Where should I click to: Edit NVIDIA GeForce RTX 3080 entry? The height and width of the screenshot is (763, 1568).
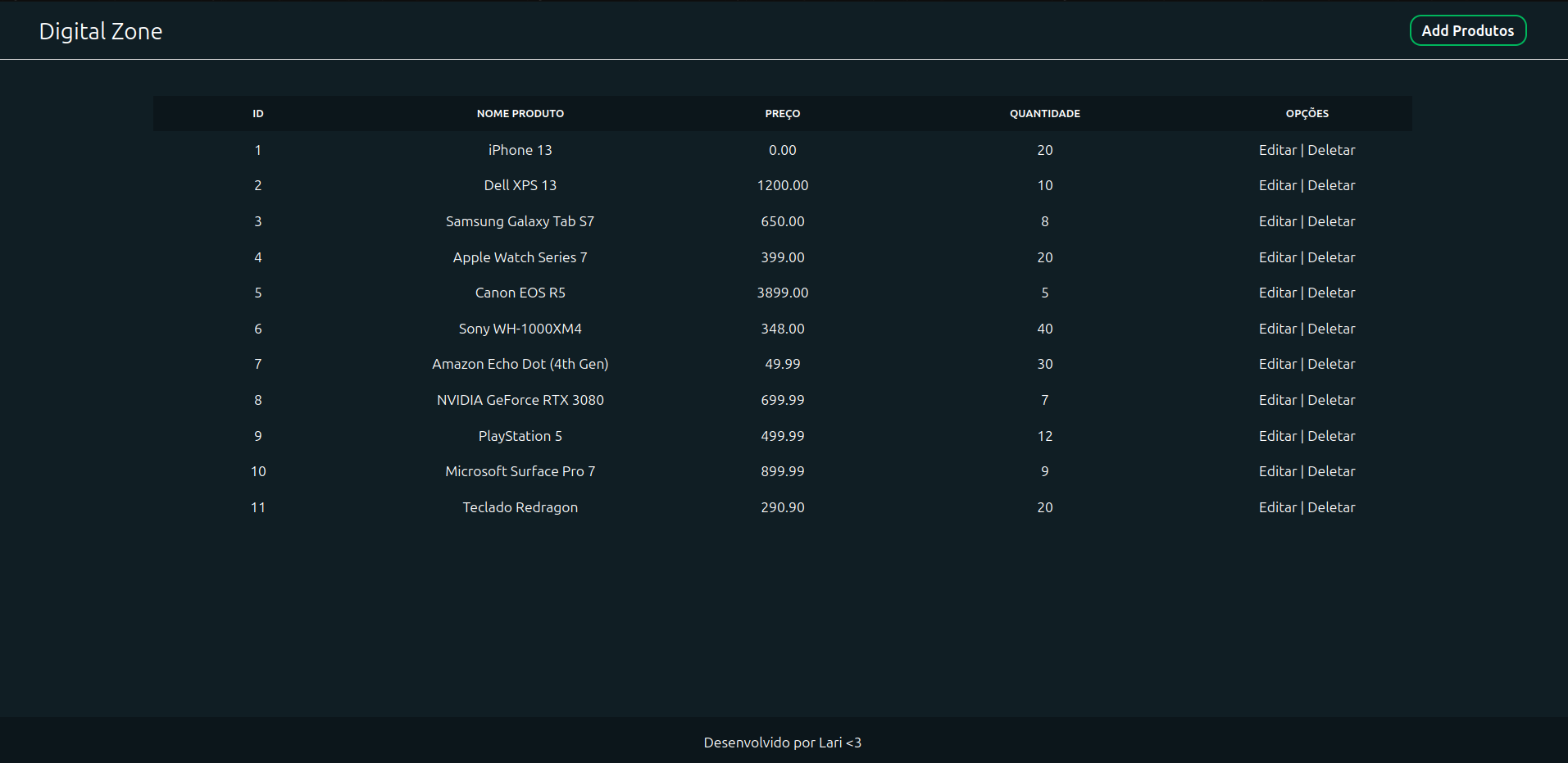[1277, 400]
